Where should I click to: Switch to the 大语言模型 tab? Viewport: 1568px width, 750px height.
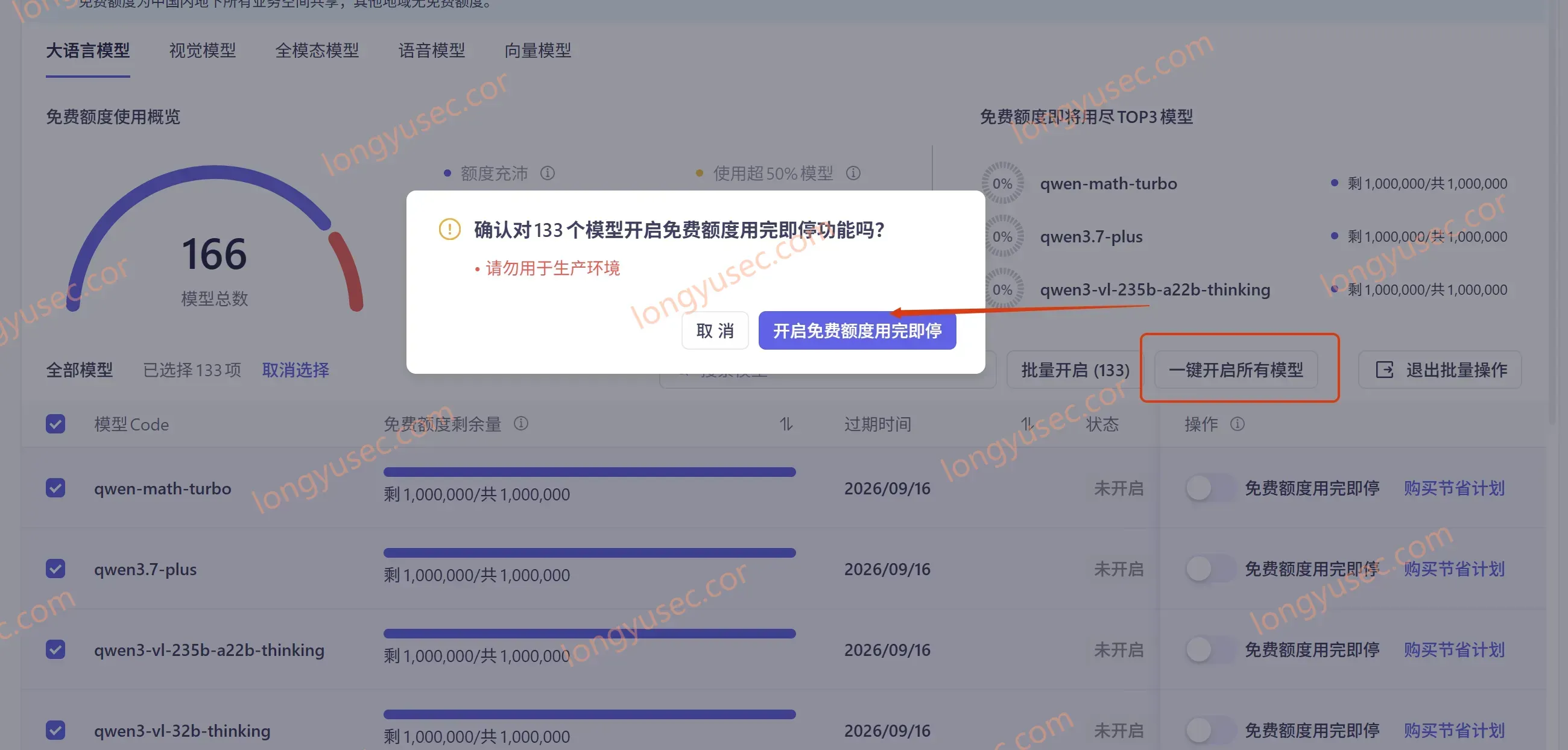[x=87, y=51]
